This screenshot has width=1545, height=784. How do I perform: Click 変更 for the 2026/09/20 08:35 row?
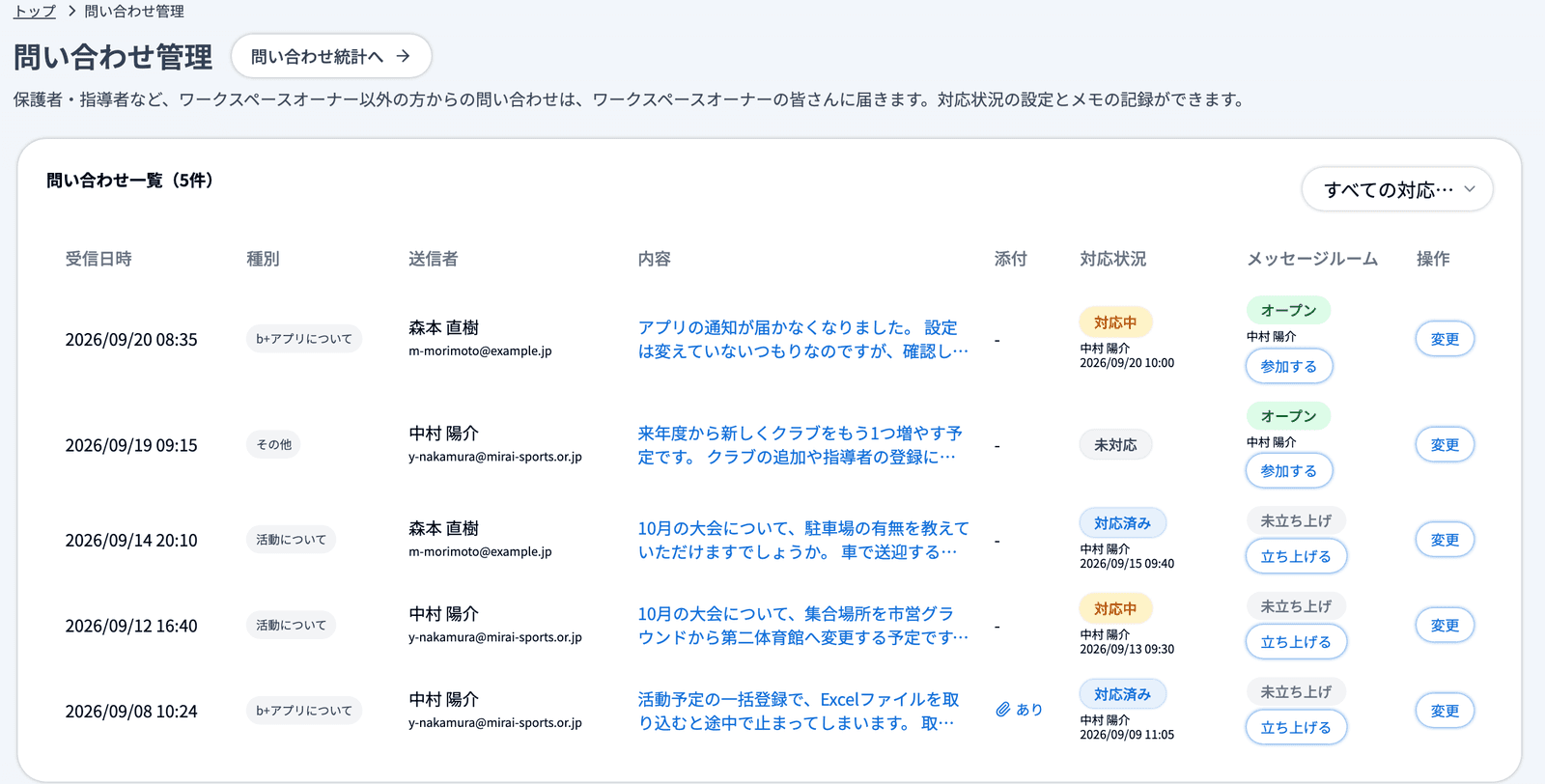[x=1445, y=340]
